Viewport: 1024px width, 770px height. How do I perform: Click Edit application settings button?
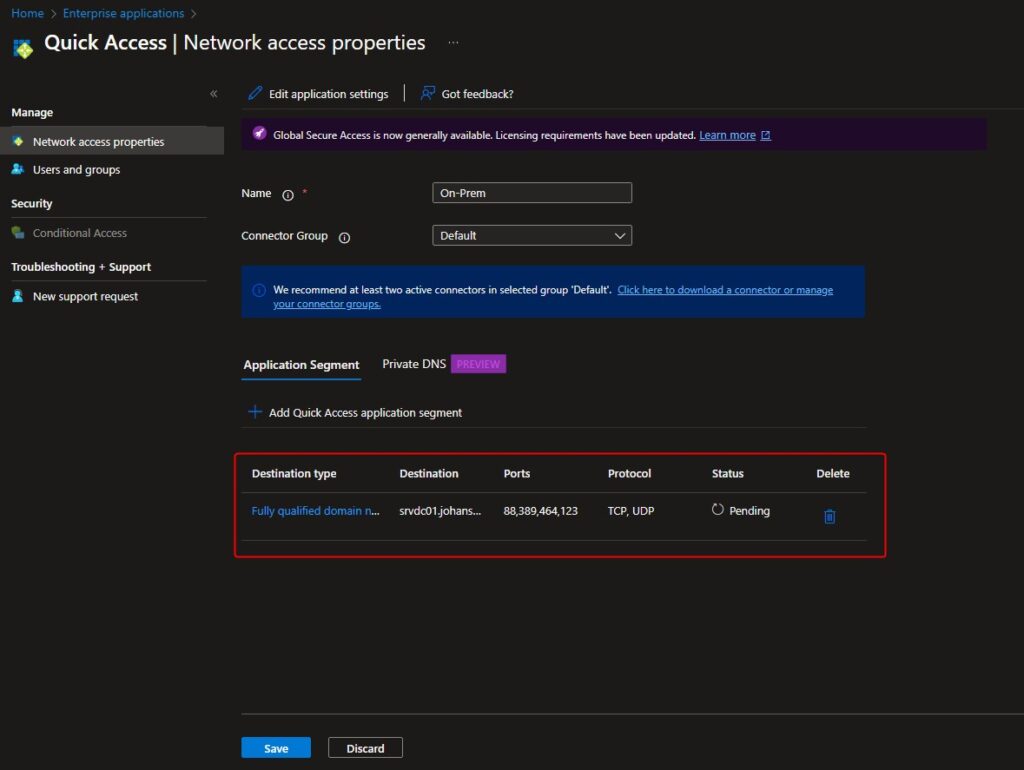click(x=318, y=94)
